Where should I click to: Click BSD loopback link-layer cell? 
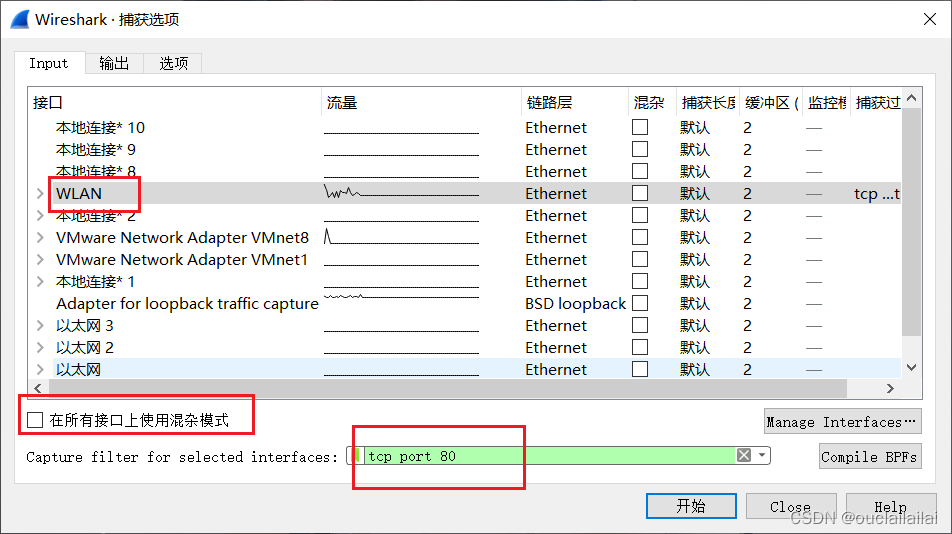575,303
